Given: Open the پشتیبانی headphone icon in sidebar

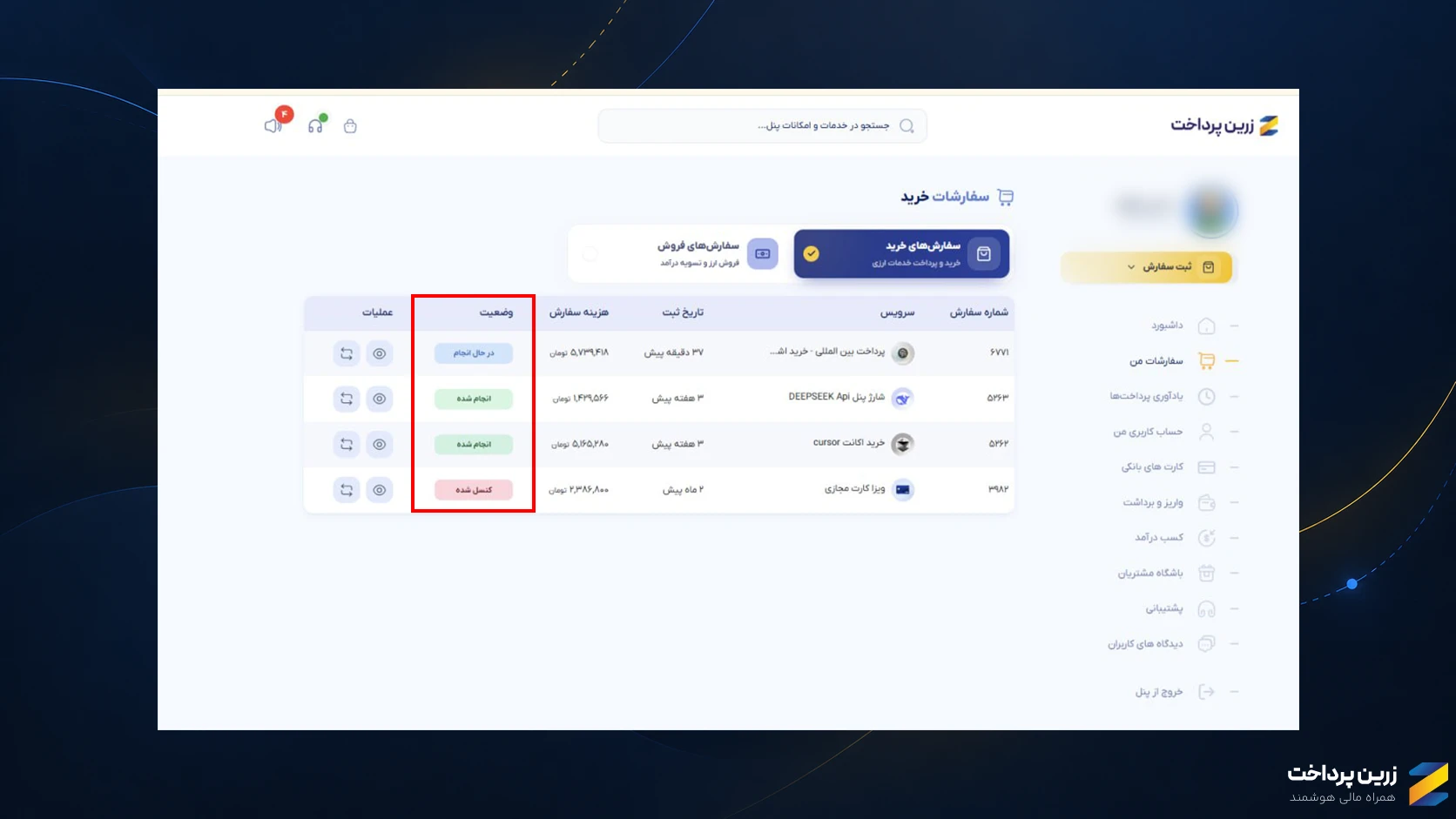Looking at the screenshot, I should click(1206, 608).
